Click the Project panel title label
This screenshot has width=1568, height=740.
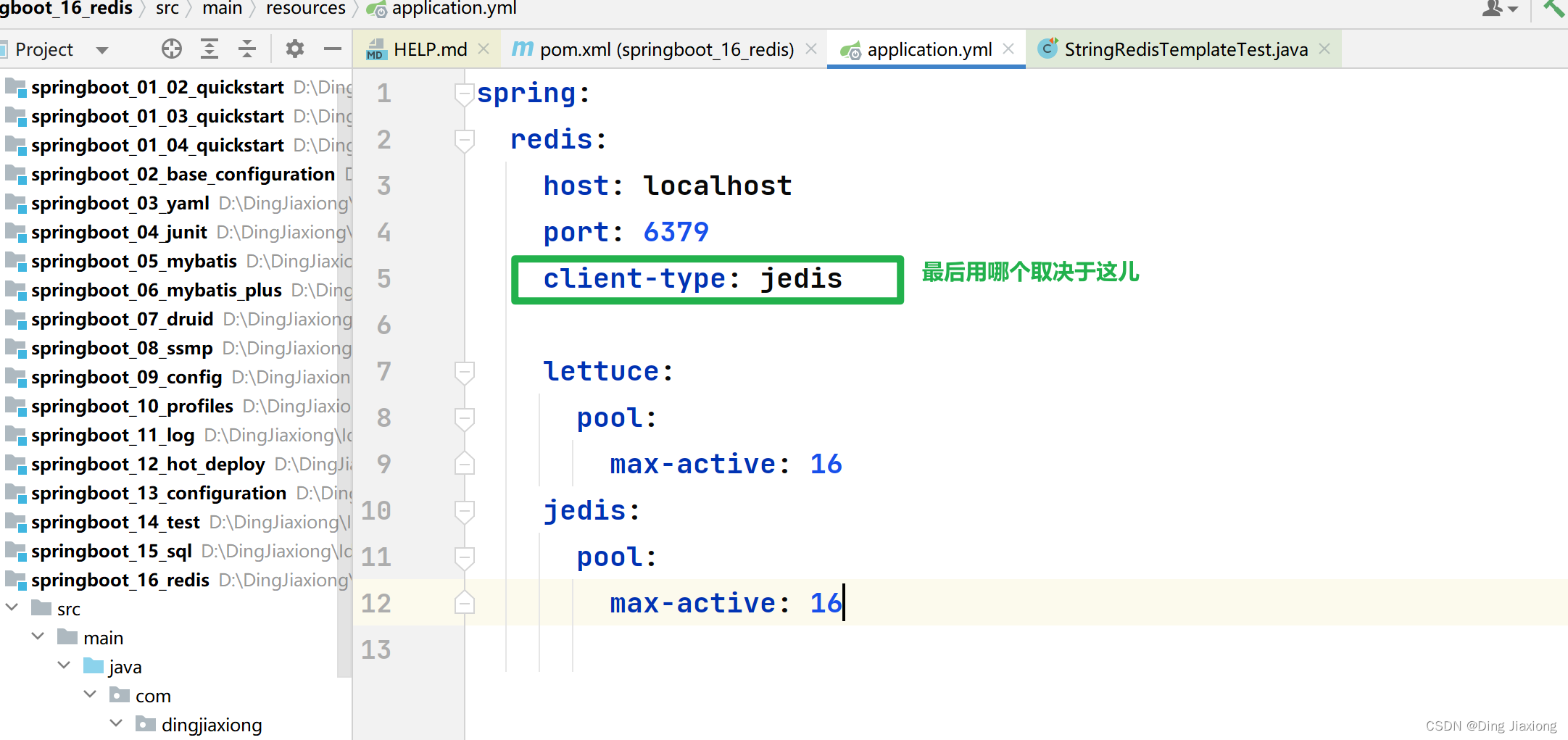[x=44, y=49]
